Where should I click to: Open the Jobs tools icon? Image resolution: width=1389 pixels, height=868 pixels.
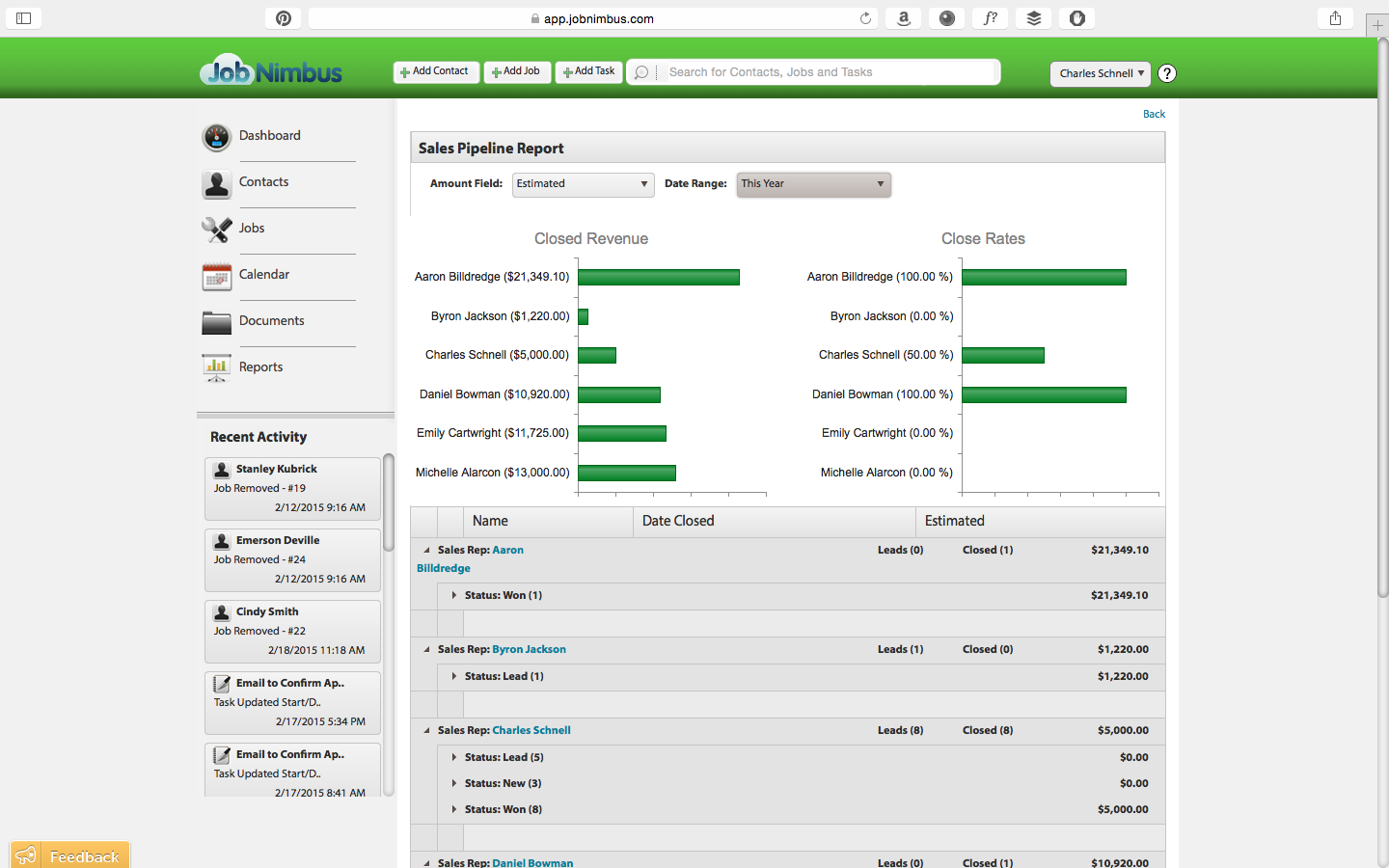217,230
